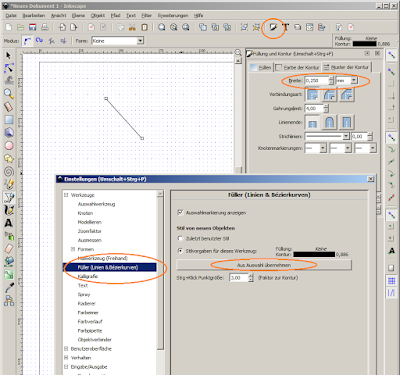Click the Print toolbar icon
400x375 pixels.
[44, 27]
